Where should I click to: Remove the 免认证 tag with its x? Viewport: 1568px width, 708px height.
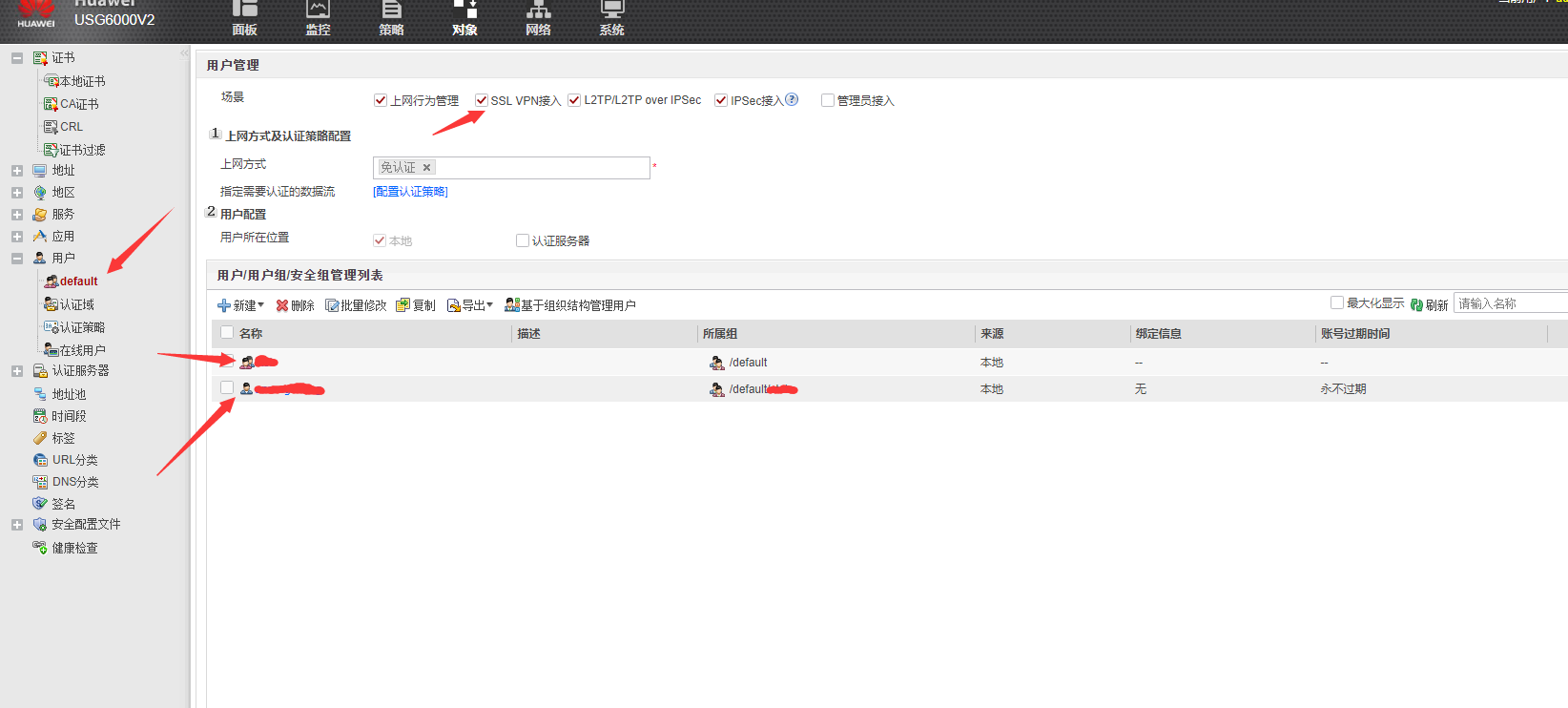click(x=427, y=167)
